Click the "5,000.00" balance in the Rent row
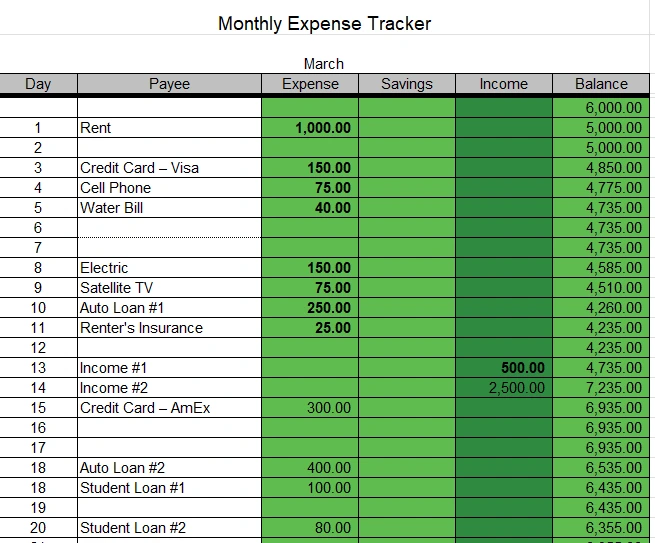This screenshot has height=543, width=655. pos(601,128)
